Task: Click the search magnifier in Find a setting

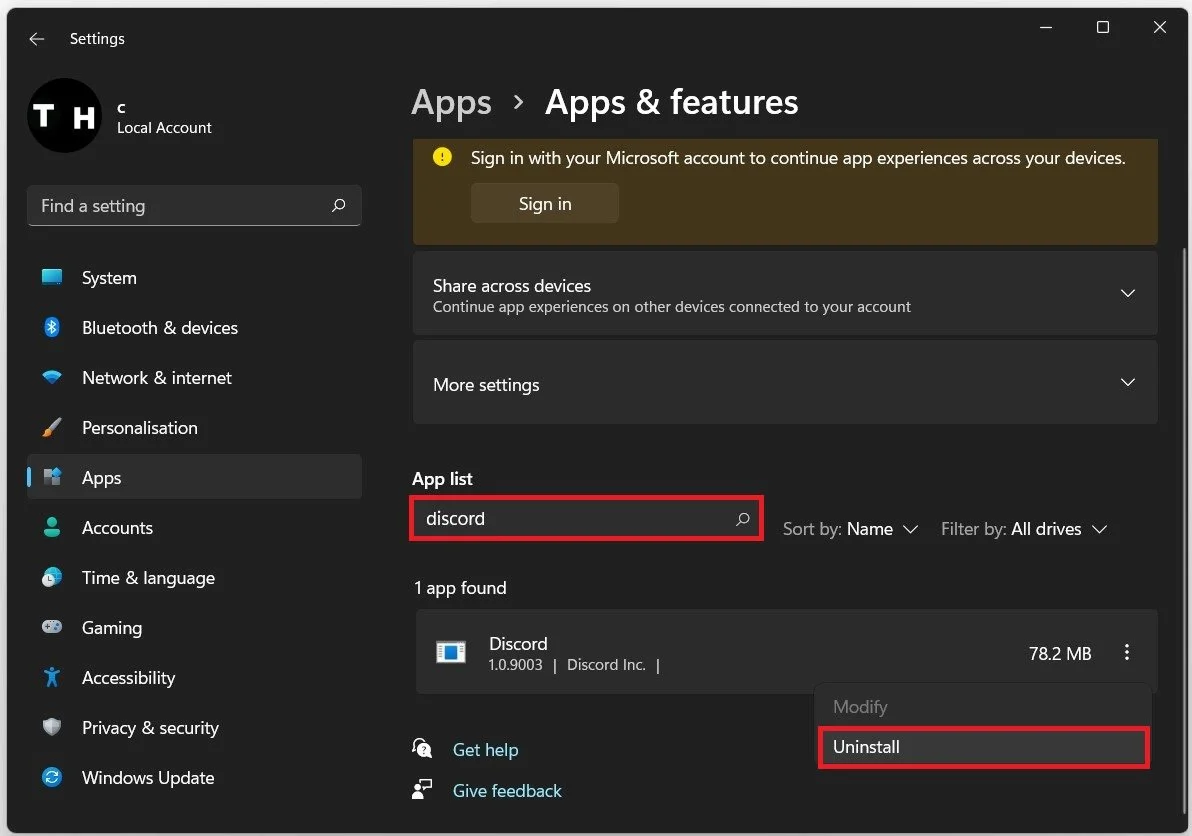Action: [338, 205]
